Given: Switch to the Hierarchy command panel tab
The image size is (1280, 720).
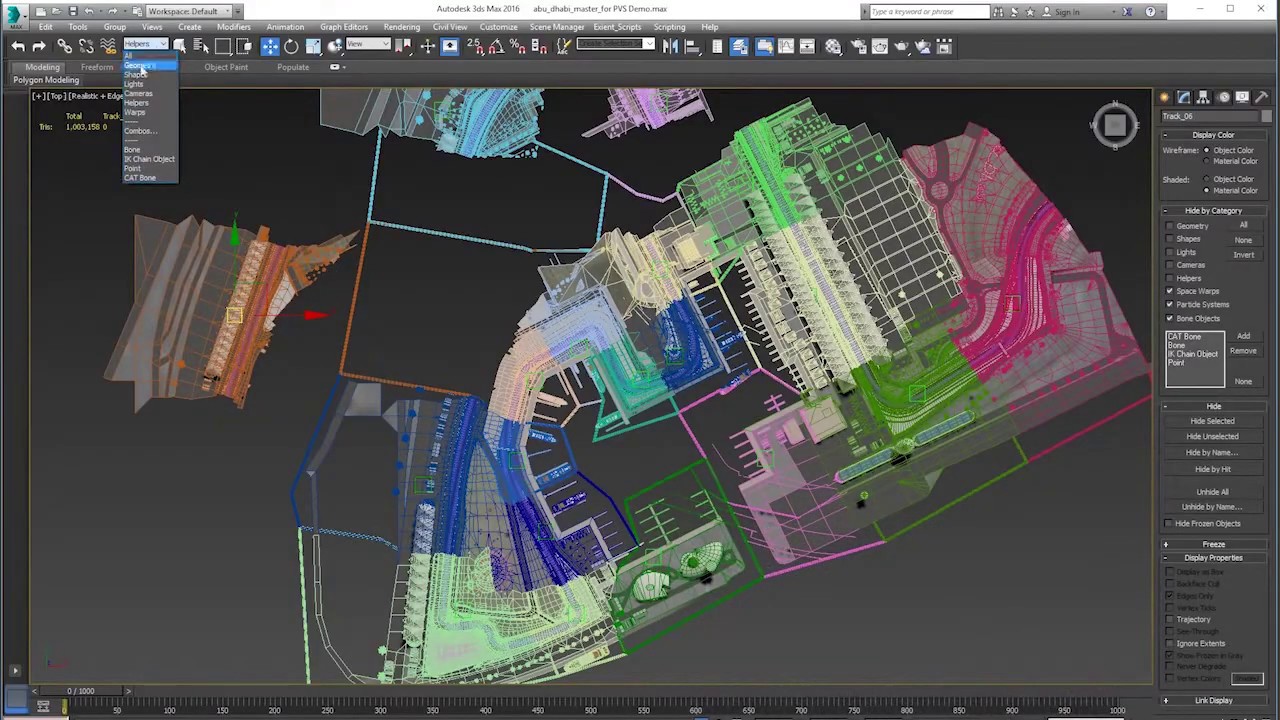Looking at the screenshot, I should [x=1203, y=97].
